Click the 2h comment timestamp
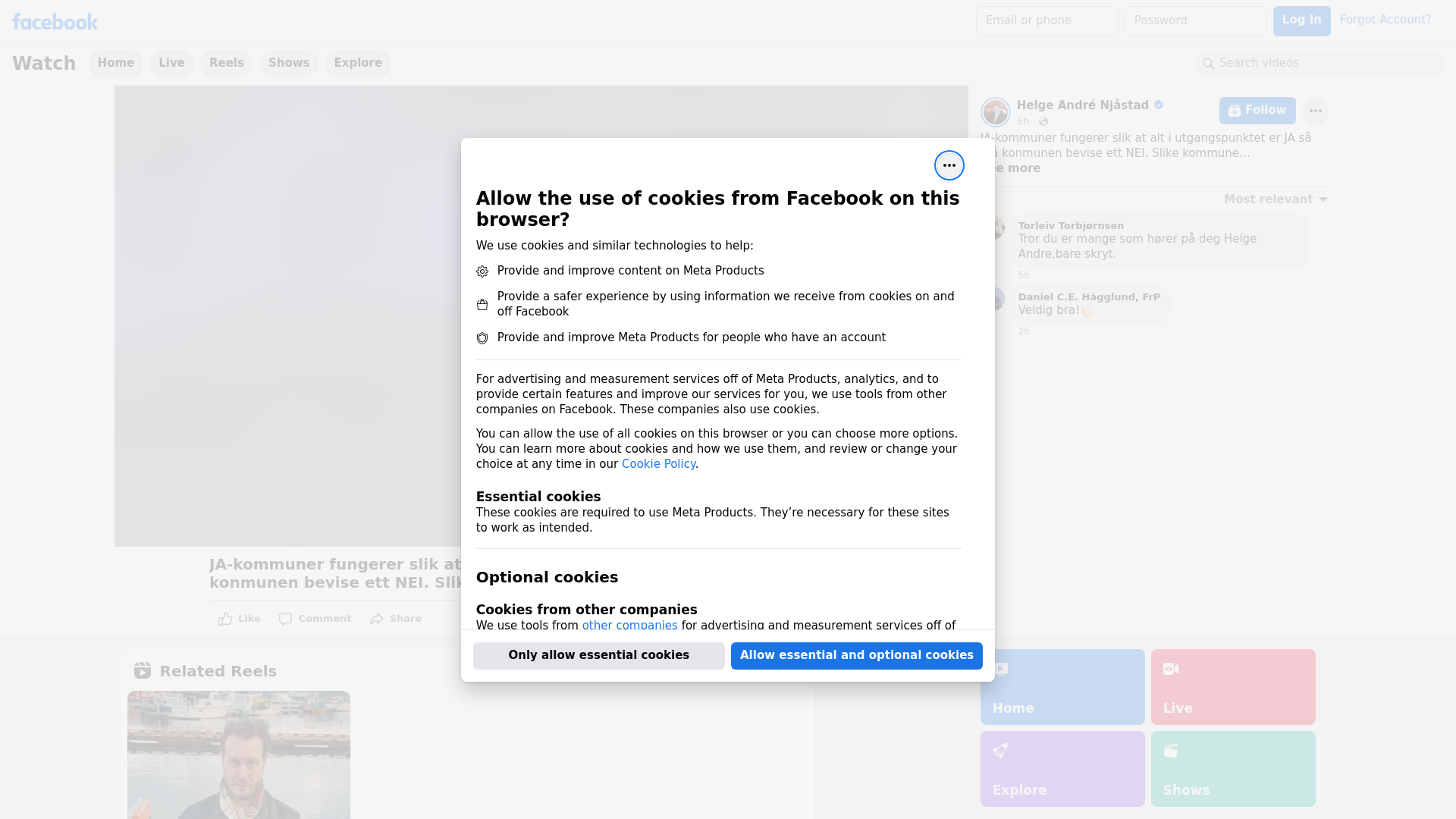 (1024, 331)
